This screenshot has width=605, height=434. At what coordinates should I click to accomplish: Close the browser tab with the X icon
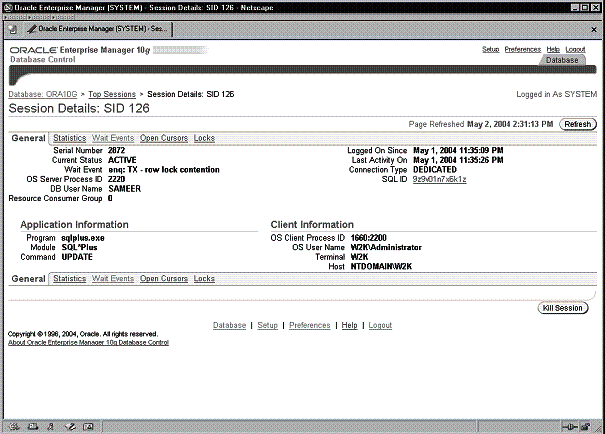[594, 30]
